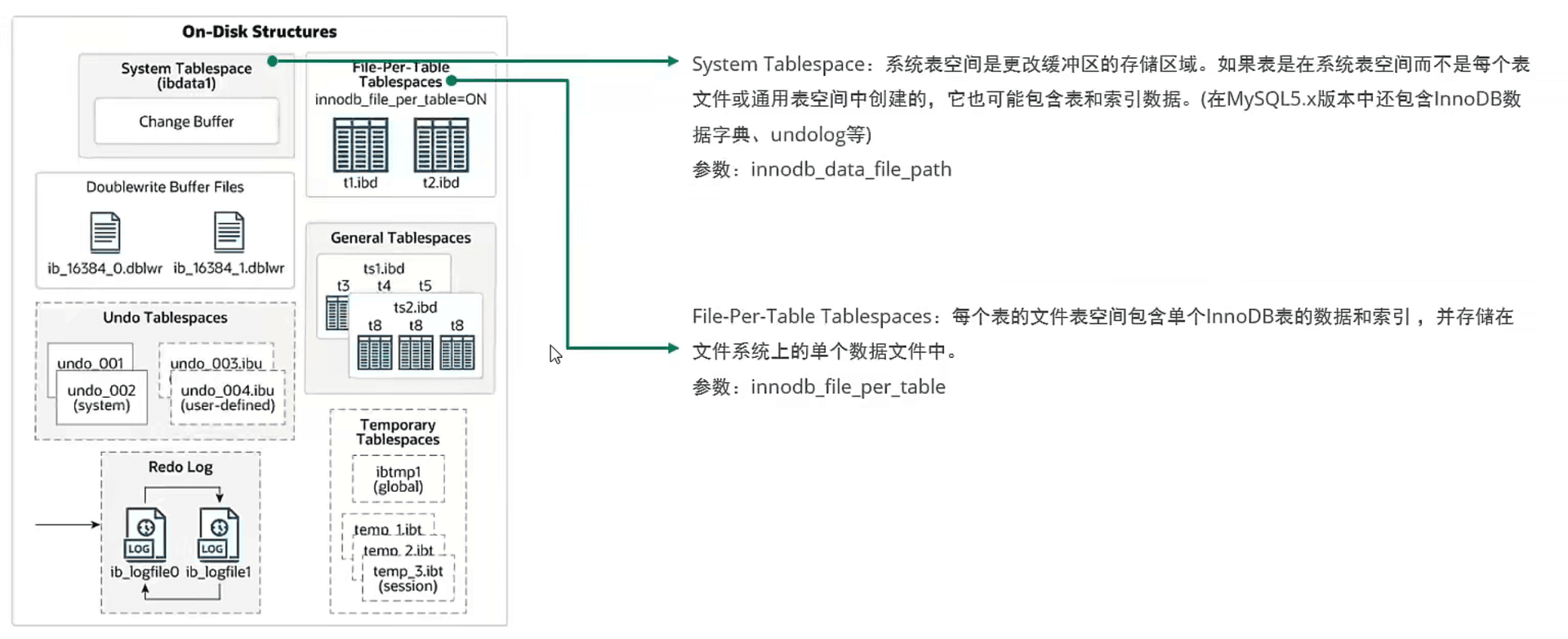Click the 'Redo Log' heading
This screenshot has height=639, width=1568.
tap(180, 467)
